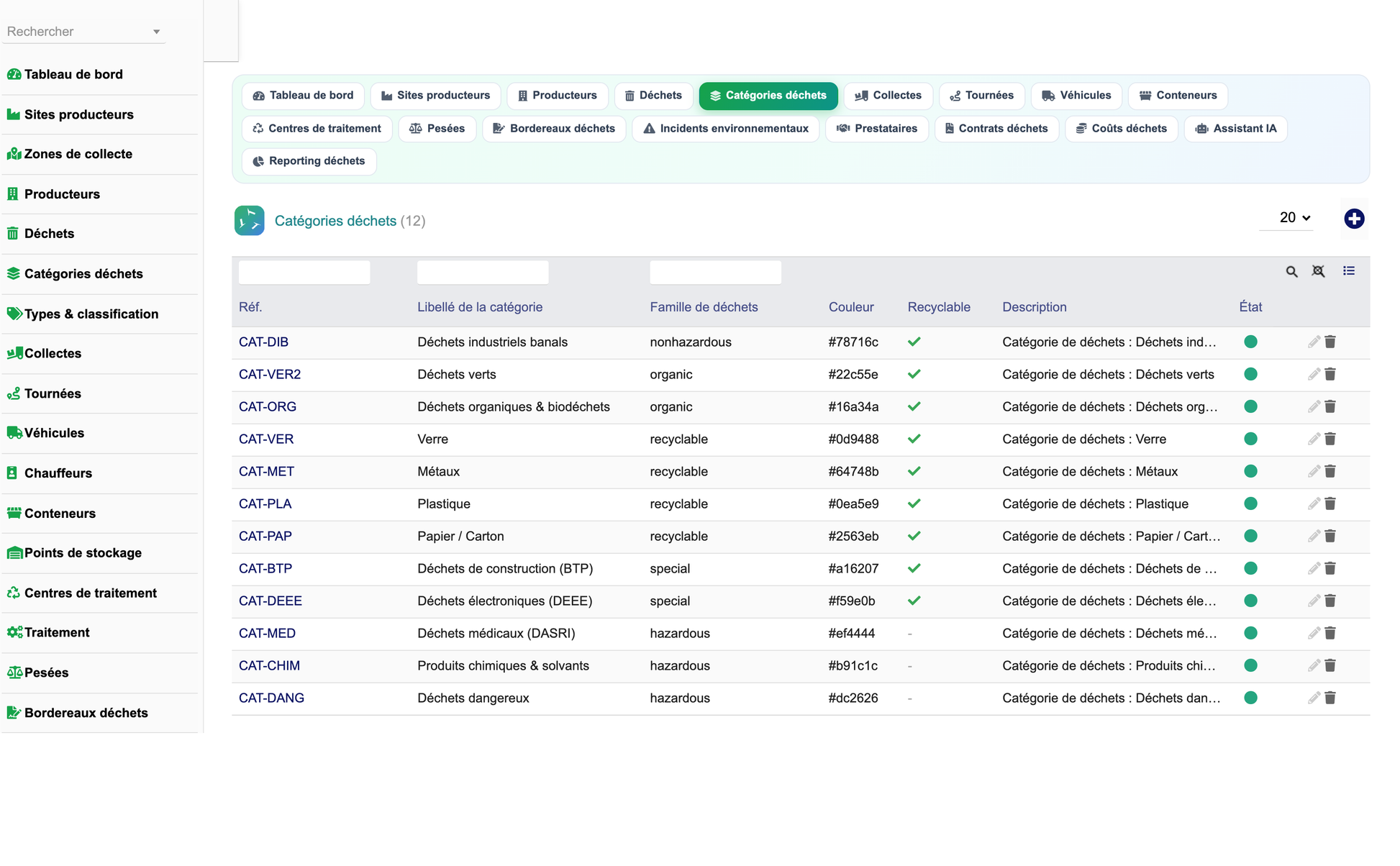
Task: Open the Bordereaux déchets tab
Action: 554,129
